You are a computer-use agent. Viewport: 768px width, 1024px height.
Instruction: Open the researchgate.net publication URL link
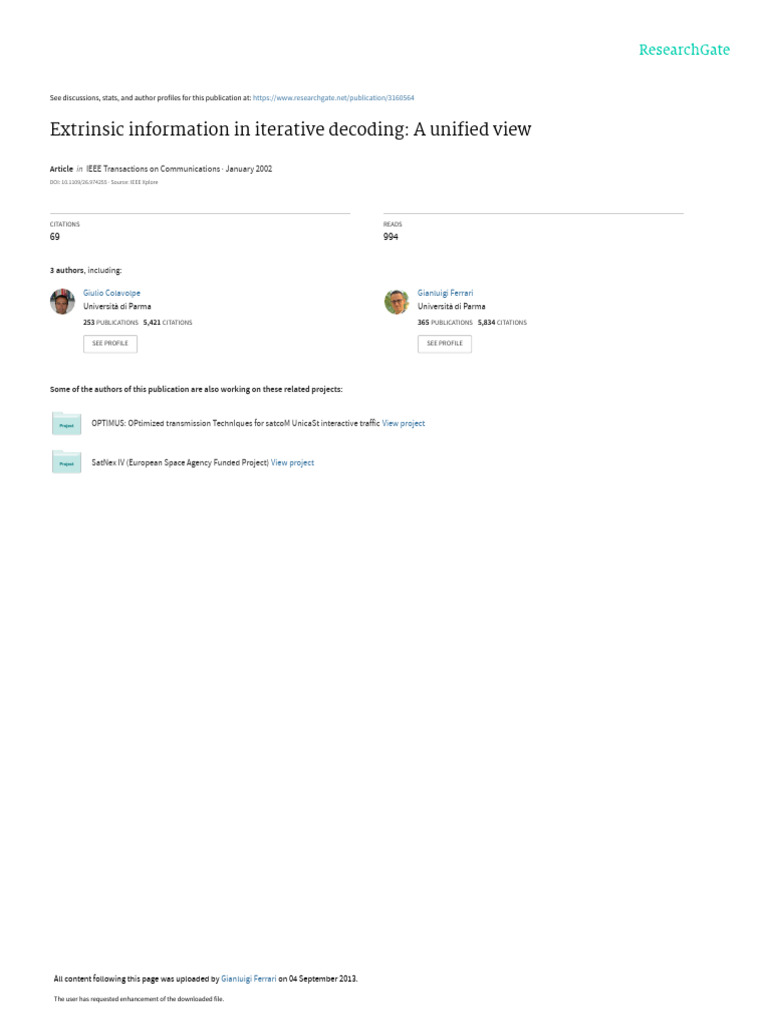[x=333, y=98]
